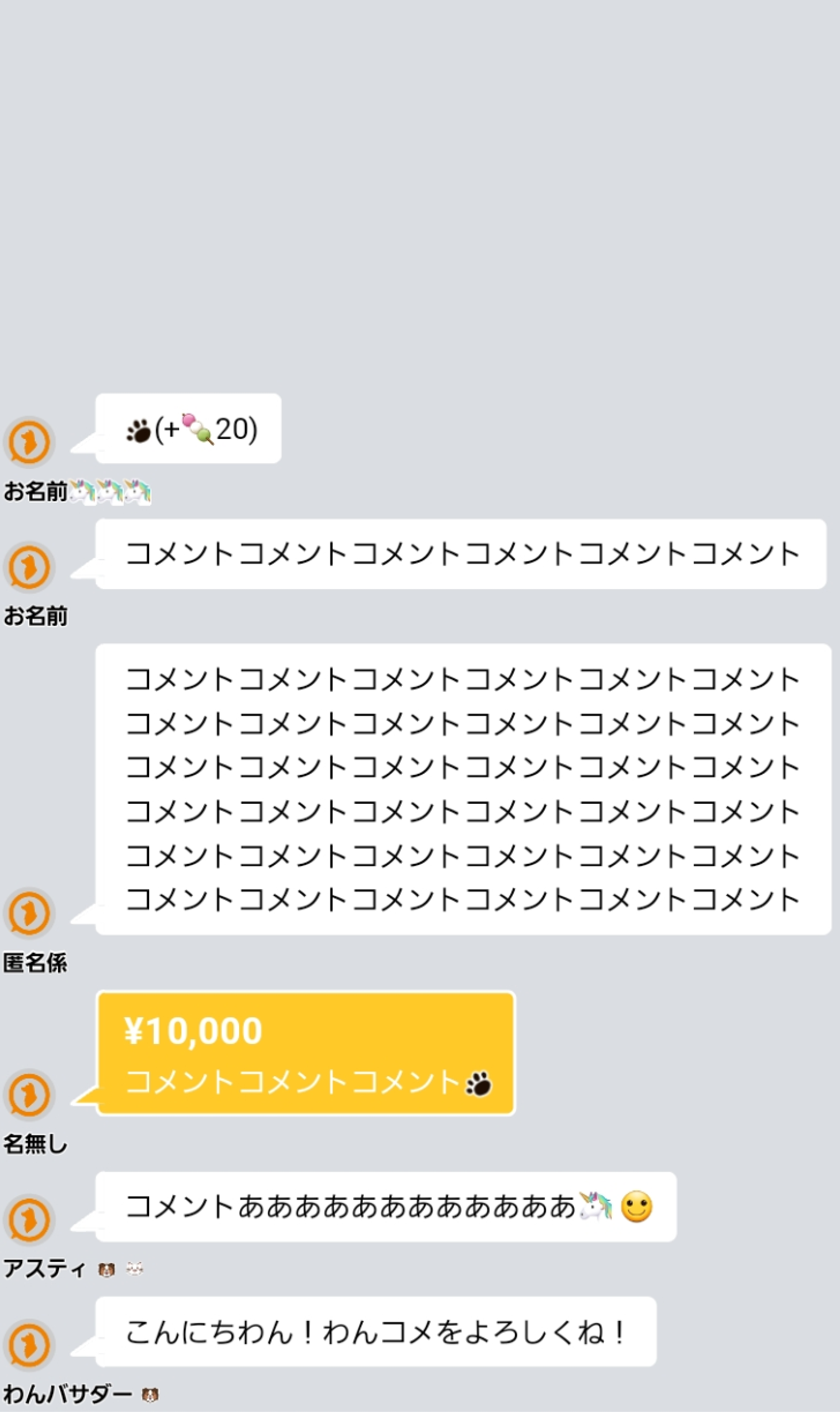Click the smiley face emoji in アスティ's comment
This screenshot has height=1412, width=840.
click(x=636, y=1206)
